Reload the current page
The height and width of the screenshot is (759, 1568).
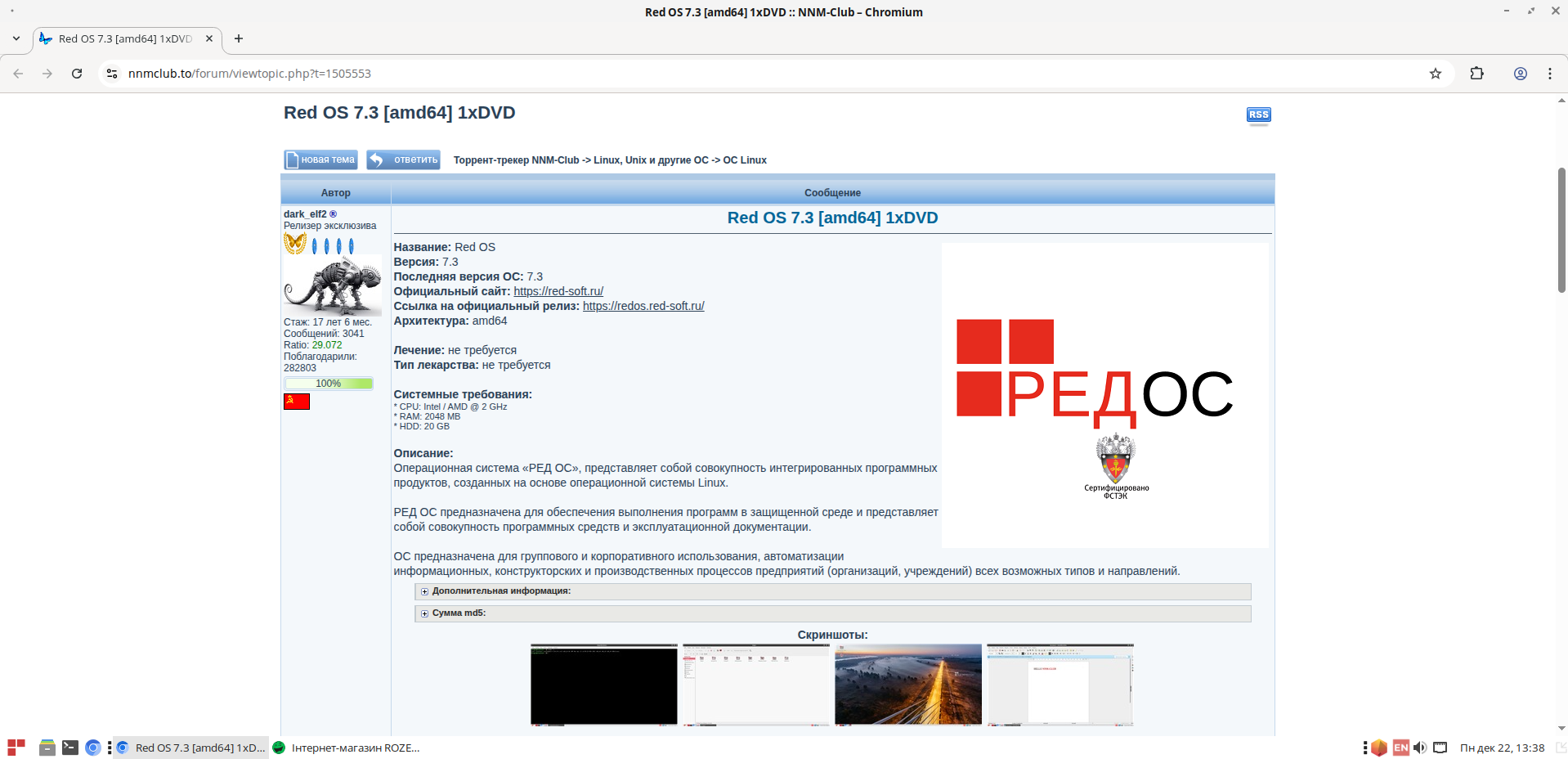tap(77, 74)
